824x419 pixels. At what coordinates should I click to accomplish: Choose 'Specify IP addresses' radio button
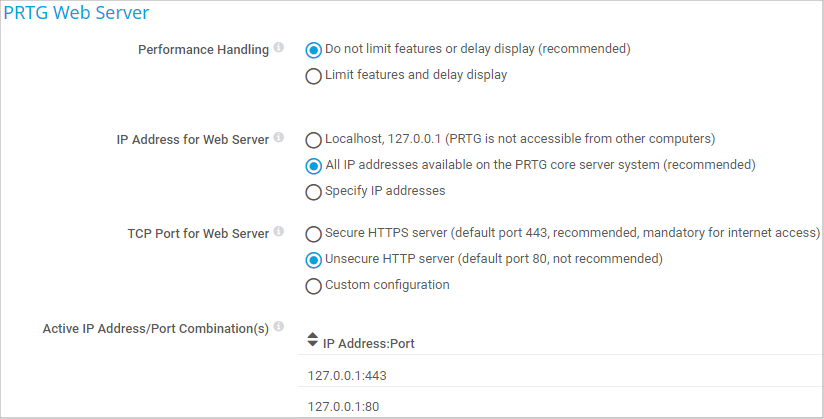[314, 191]
